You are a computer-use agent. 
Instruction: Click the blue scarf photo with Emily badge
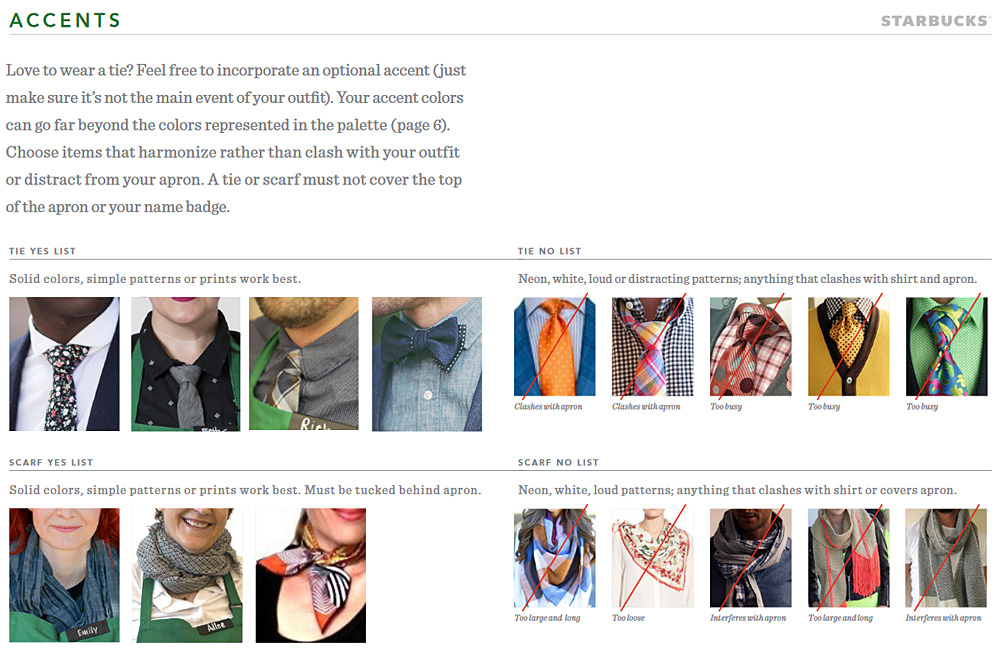click(x=64, y=575)
